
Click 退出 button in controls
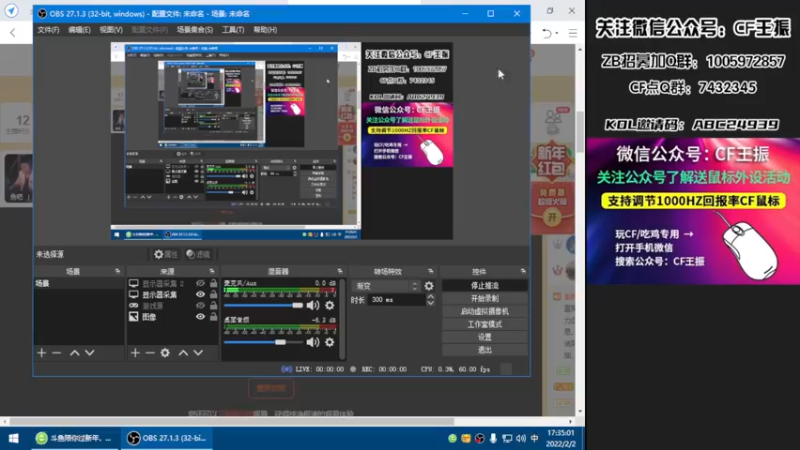[x=485, y=350]
